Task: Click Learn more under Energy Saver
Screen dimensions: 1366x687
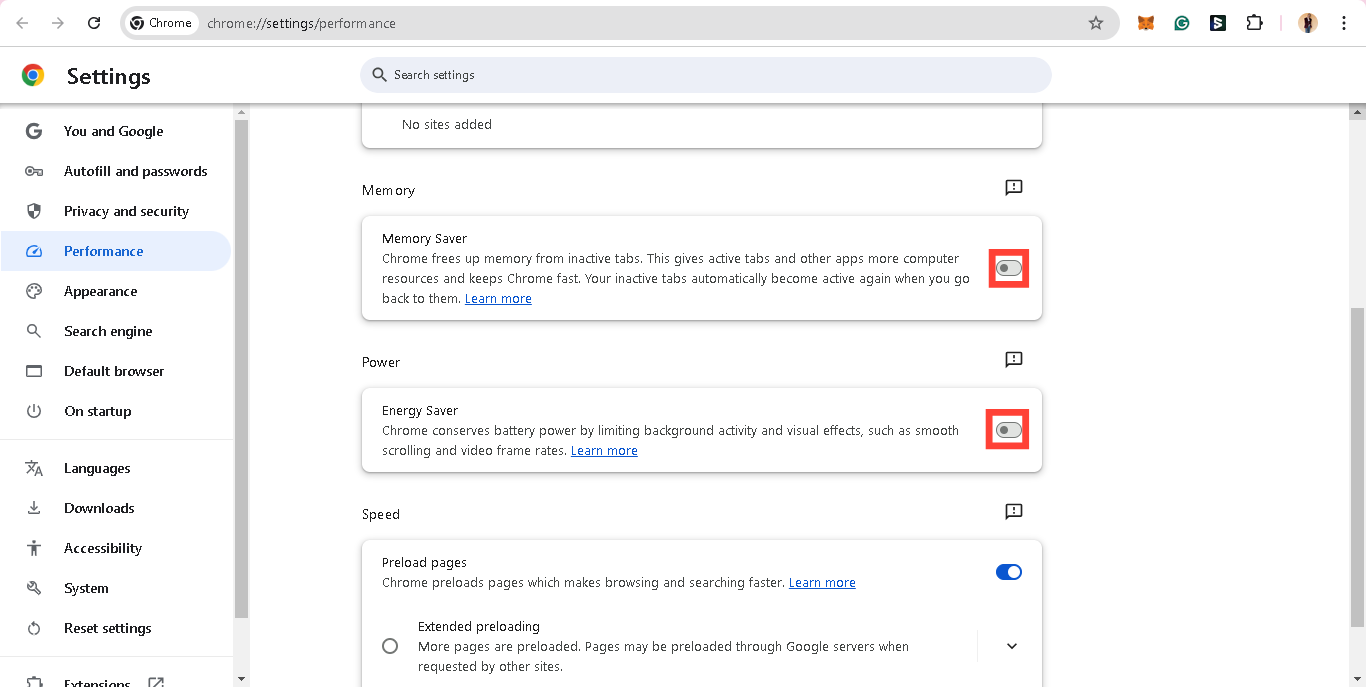Action: [604, 451]
